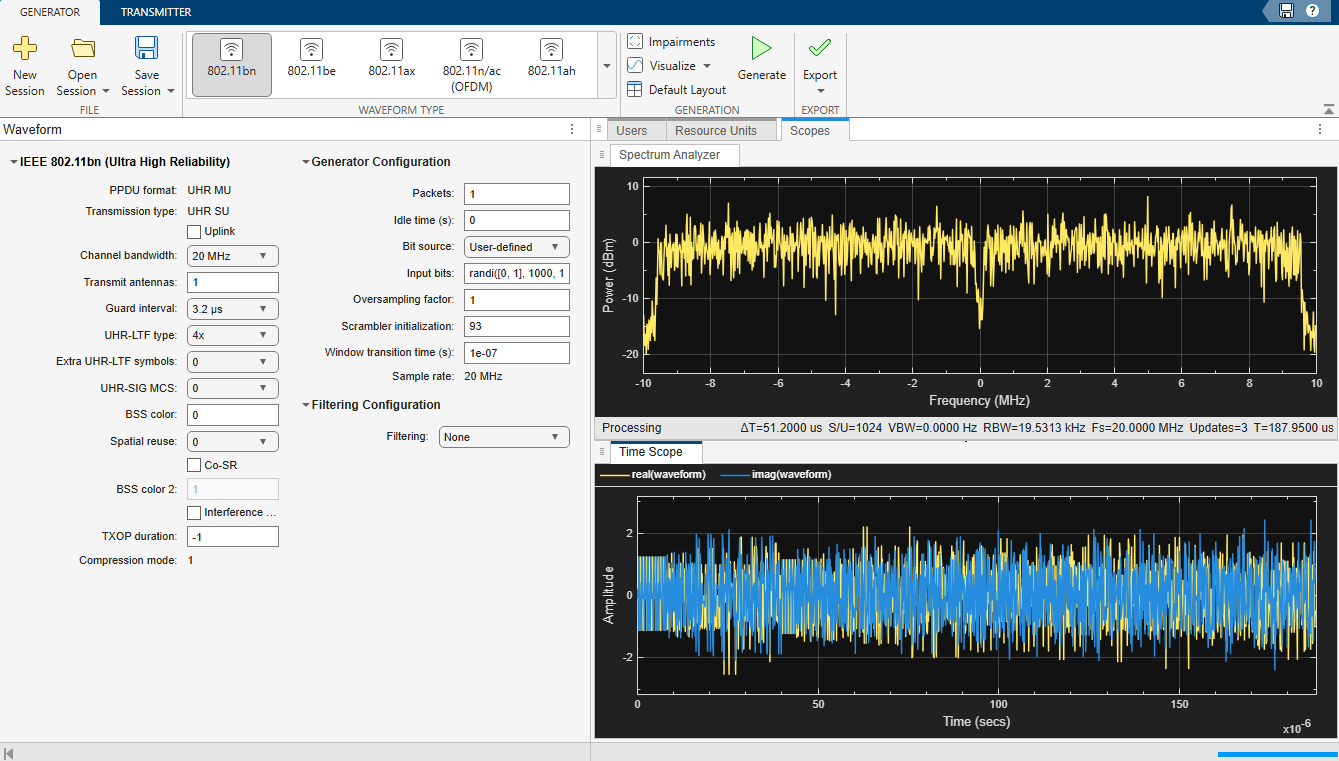Click the save icon in the title bar
The image size is (1339, 761).
[1286, 11]
